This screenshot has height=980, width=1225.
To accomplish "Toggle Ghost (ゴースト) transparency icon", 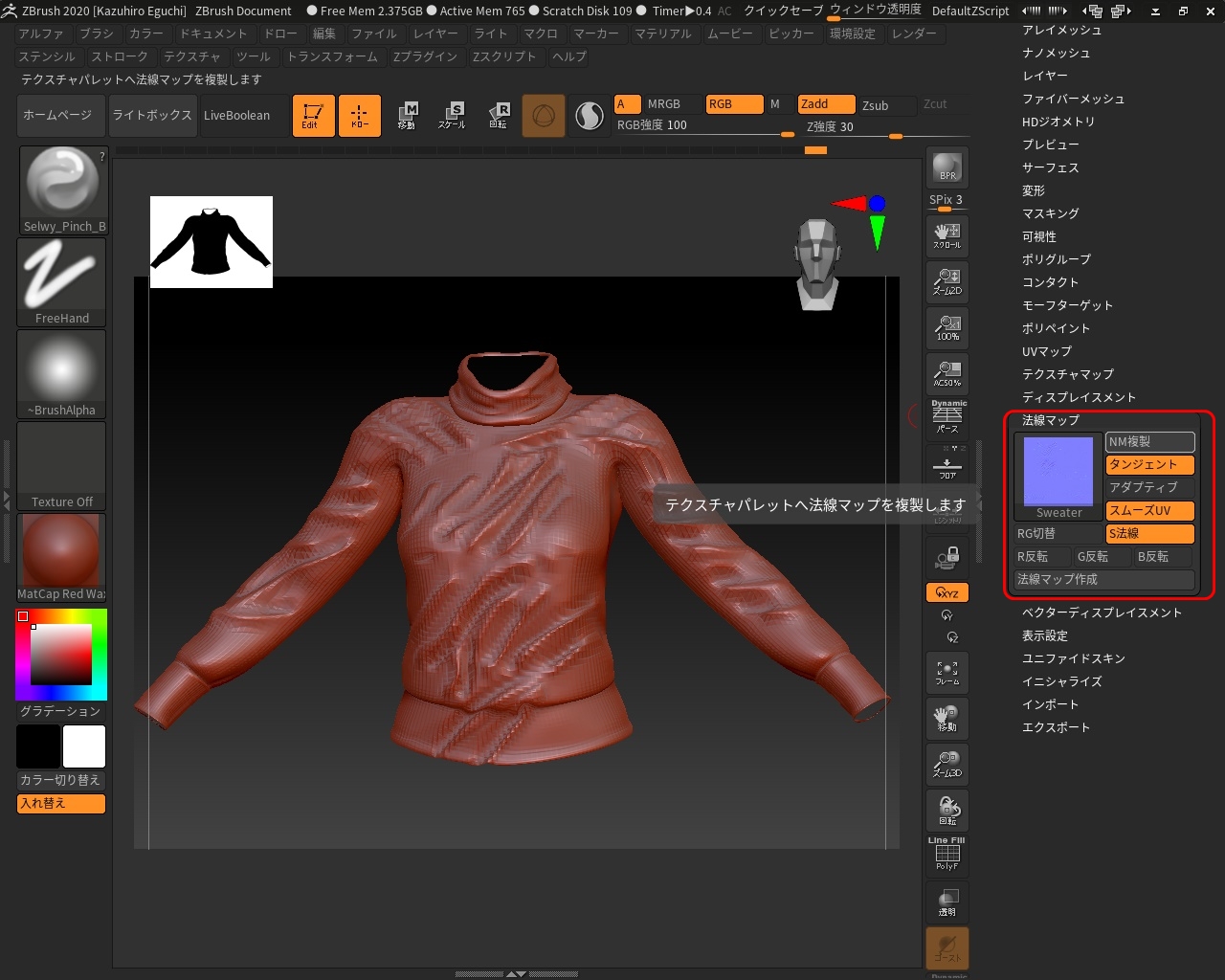I will point(947,947).
